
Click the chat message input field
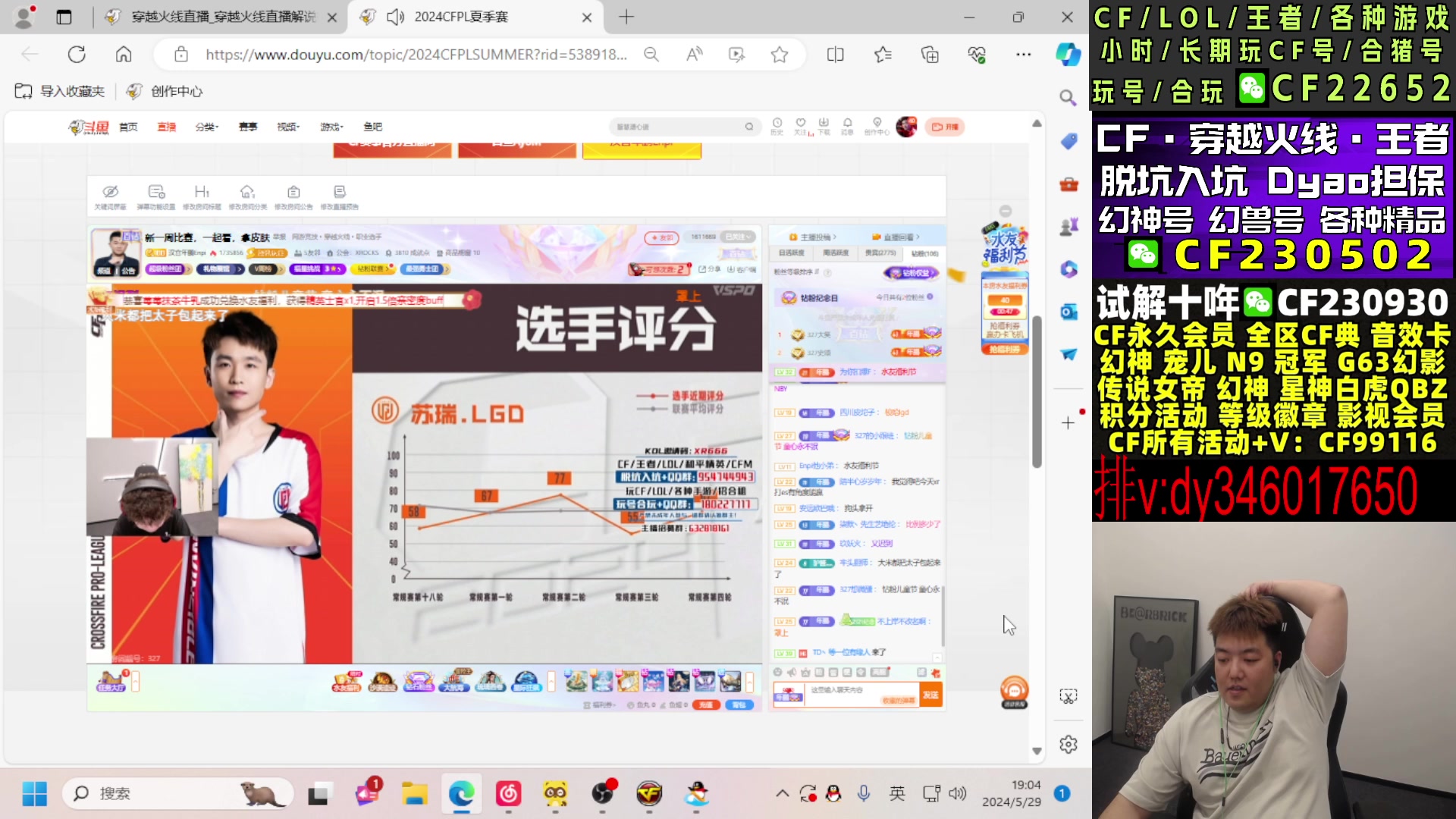(x=861, y=695)
